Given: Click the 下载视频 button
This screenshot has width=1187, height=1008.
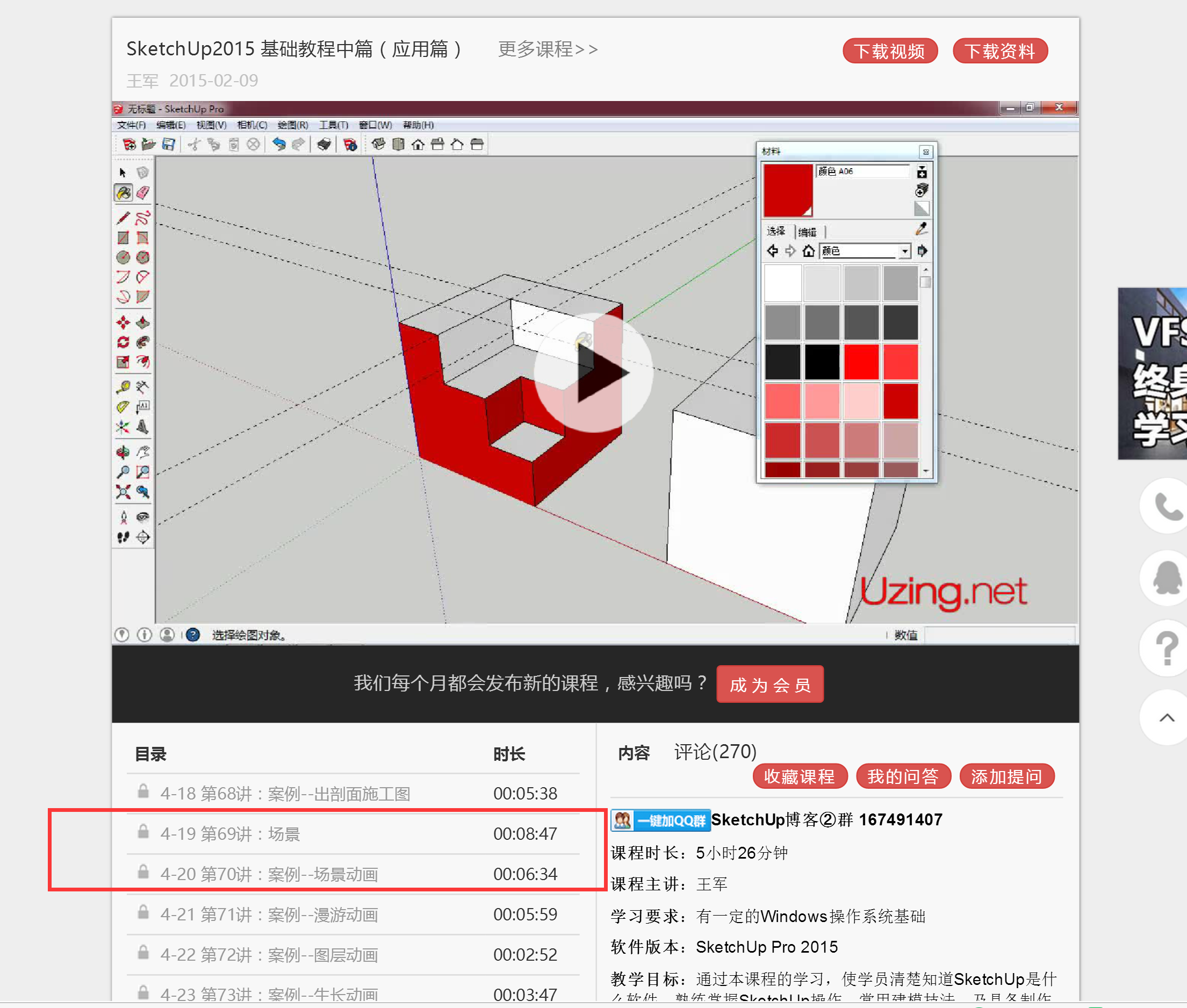Looking at the screenshot, I should coord(890,52).
